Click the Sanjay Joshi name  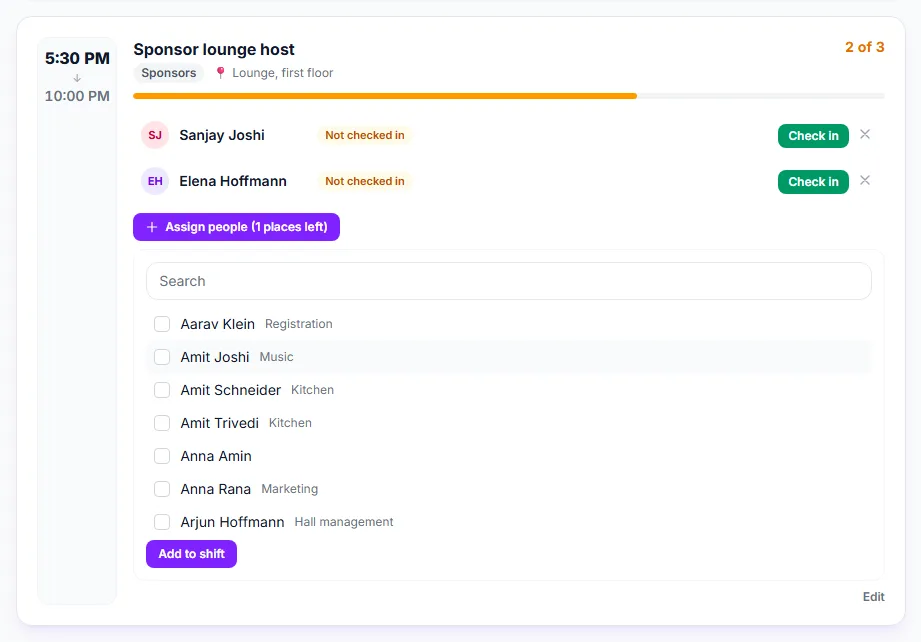point(222,135)
